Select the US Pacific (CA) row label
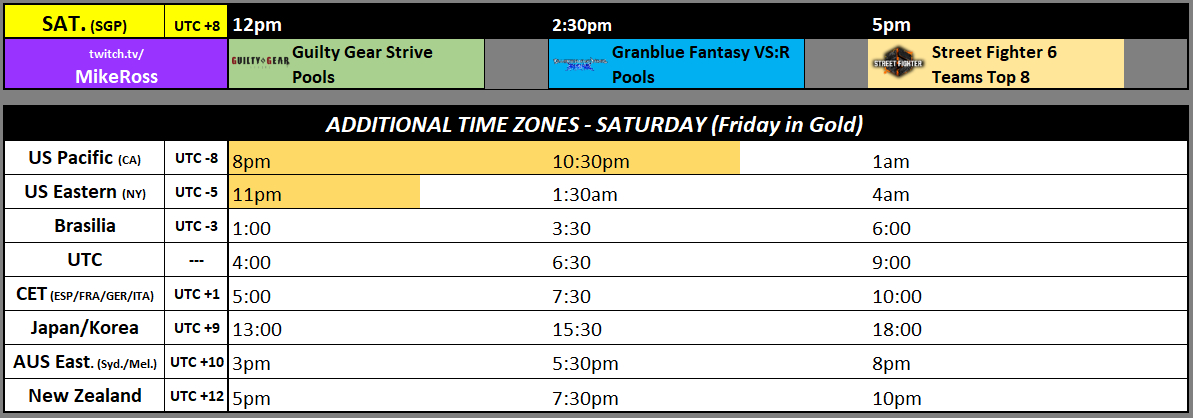Image resolution: width=1193 pixels, height=418 pixels. (x=84, y=158)
